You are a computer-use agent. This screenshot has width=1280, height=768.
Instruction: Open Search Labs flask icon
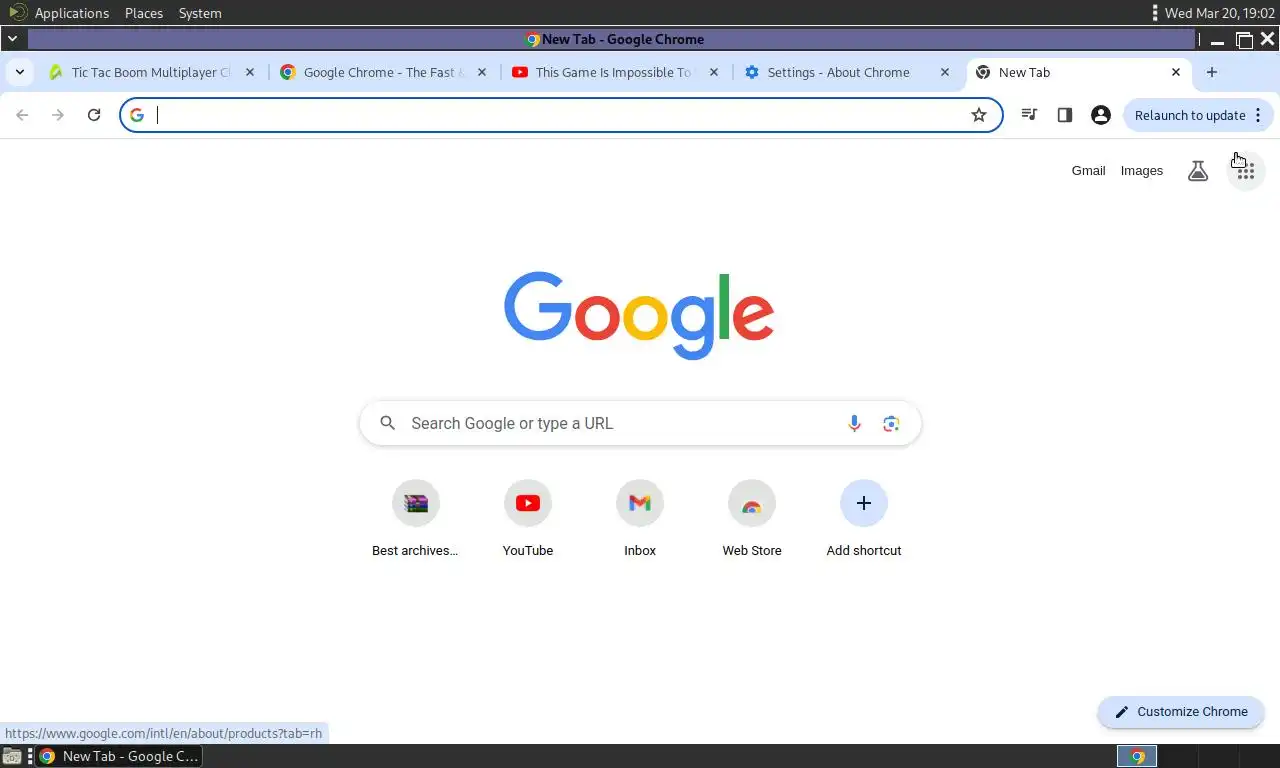pyautogui.click(x=1198, y=171)
